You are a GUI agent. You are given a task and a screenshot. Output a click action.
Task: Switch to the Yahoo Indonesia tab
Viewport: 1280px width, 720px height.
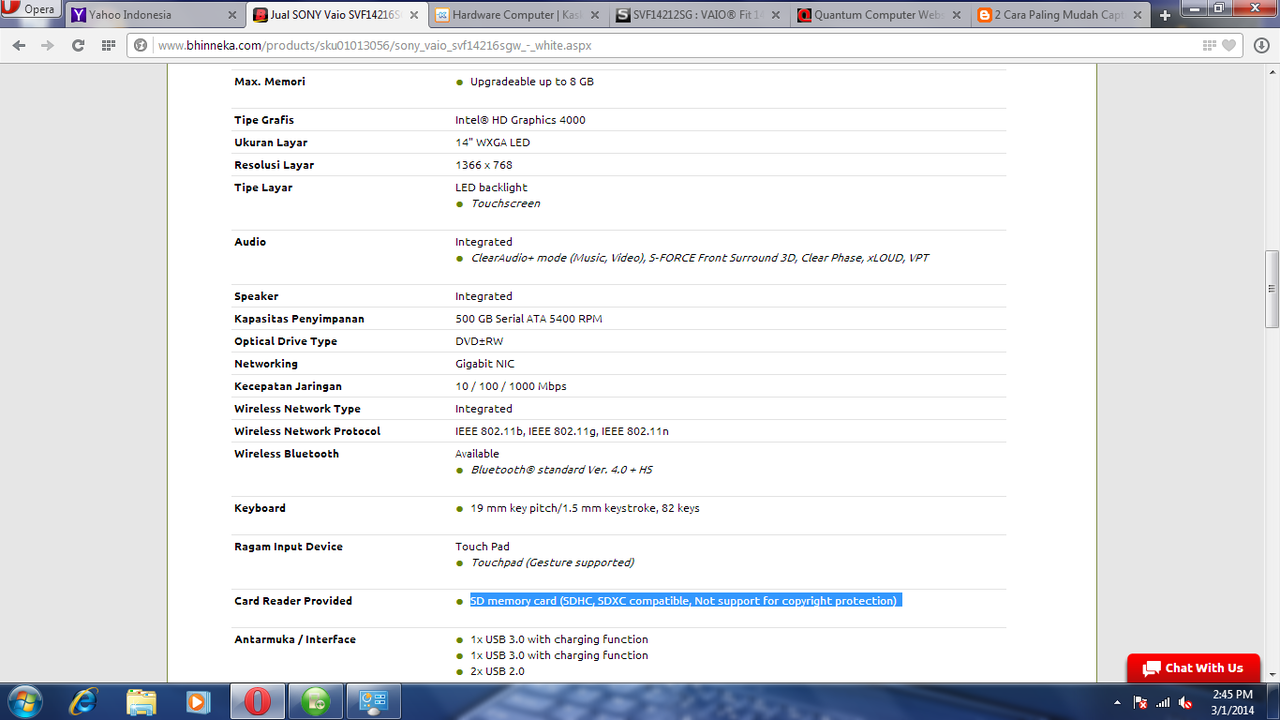coord(155,15)
